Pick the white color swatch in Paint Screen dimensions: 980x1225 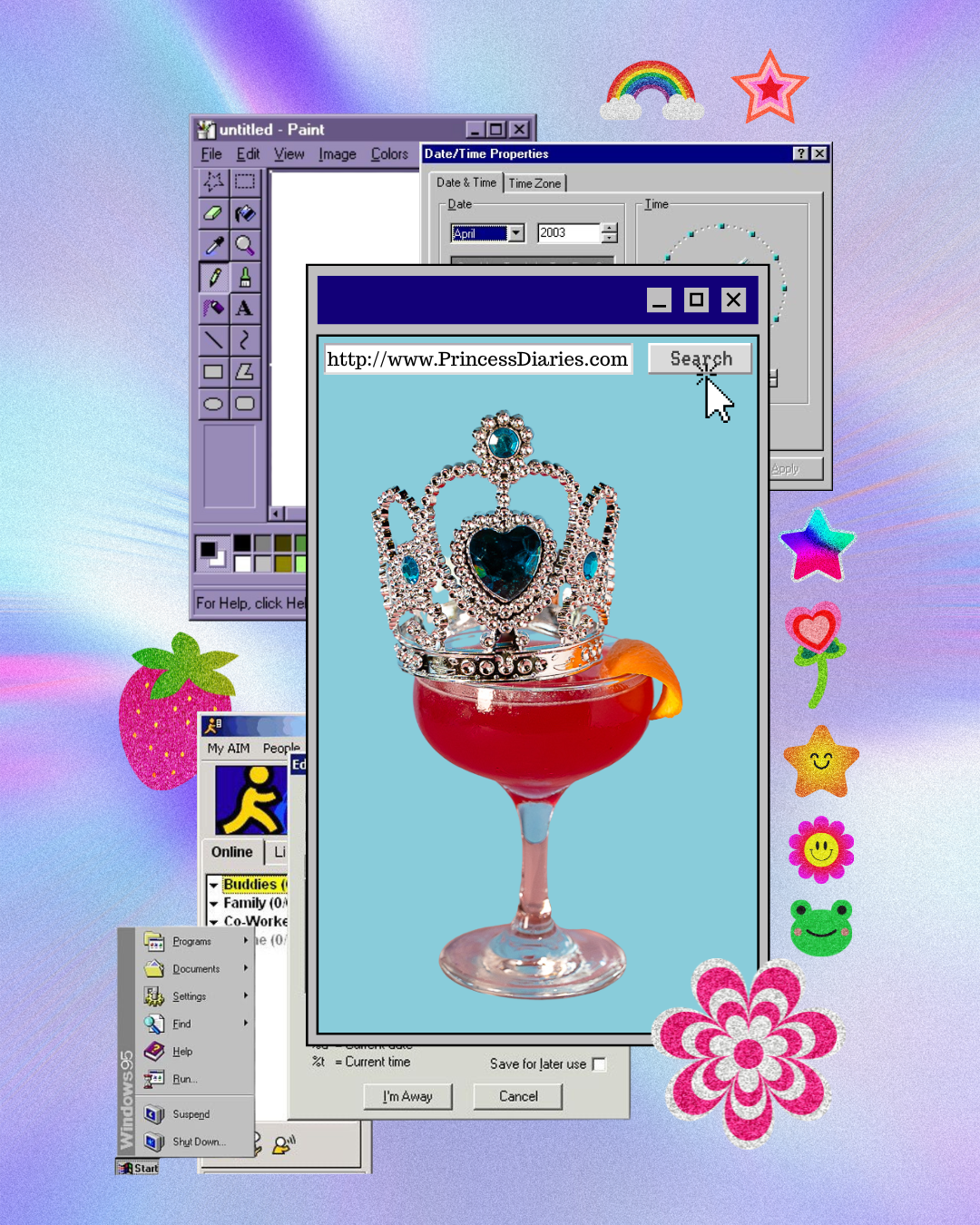(x=242, y=563)
